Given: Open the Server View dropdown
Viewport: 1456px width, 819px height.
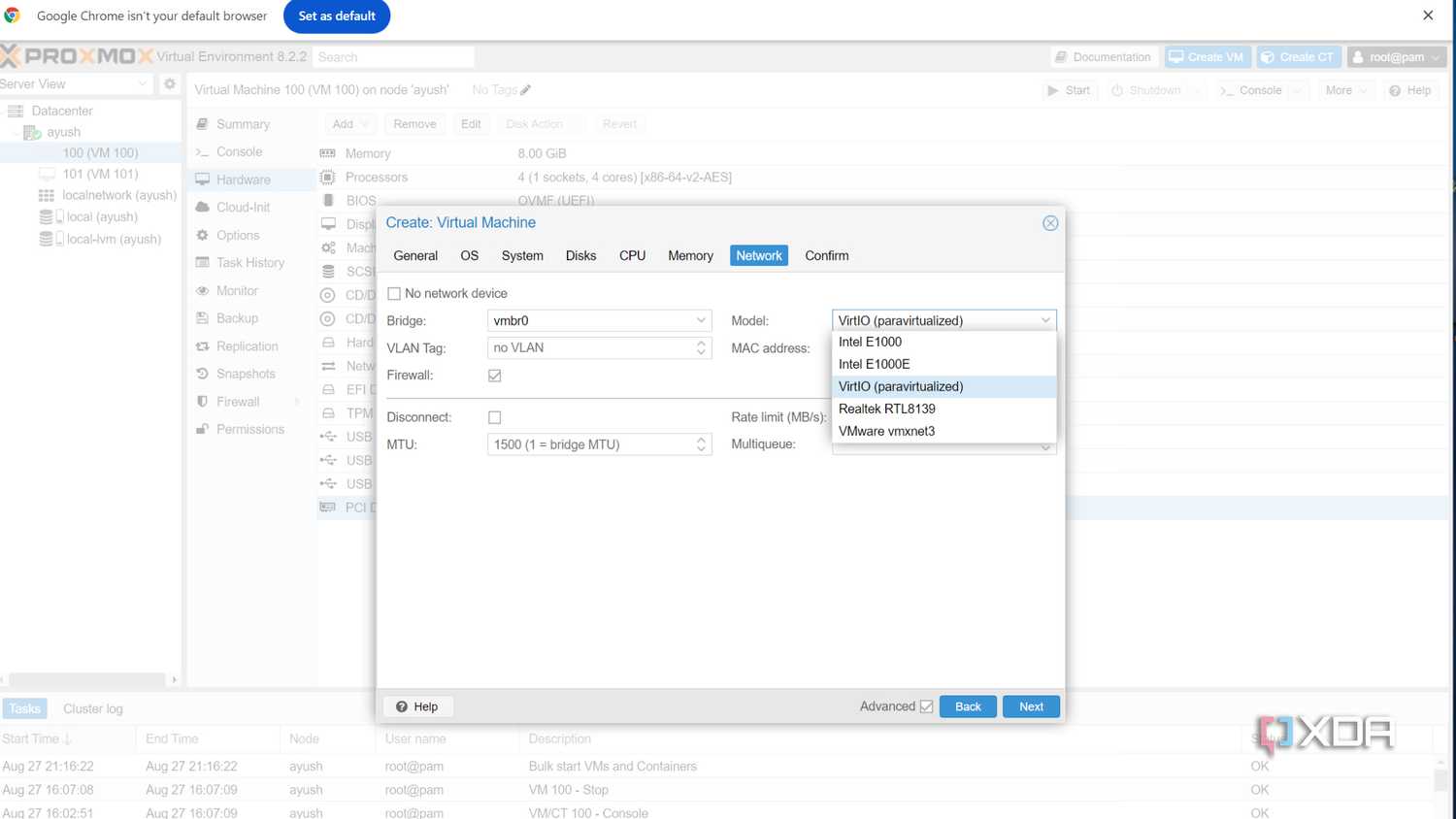Looking at the screenshot, I should click(76, 84).
